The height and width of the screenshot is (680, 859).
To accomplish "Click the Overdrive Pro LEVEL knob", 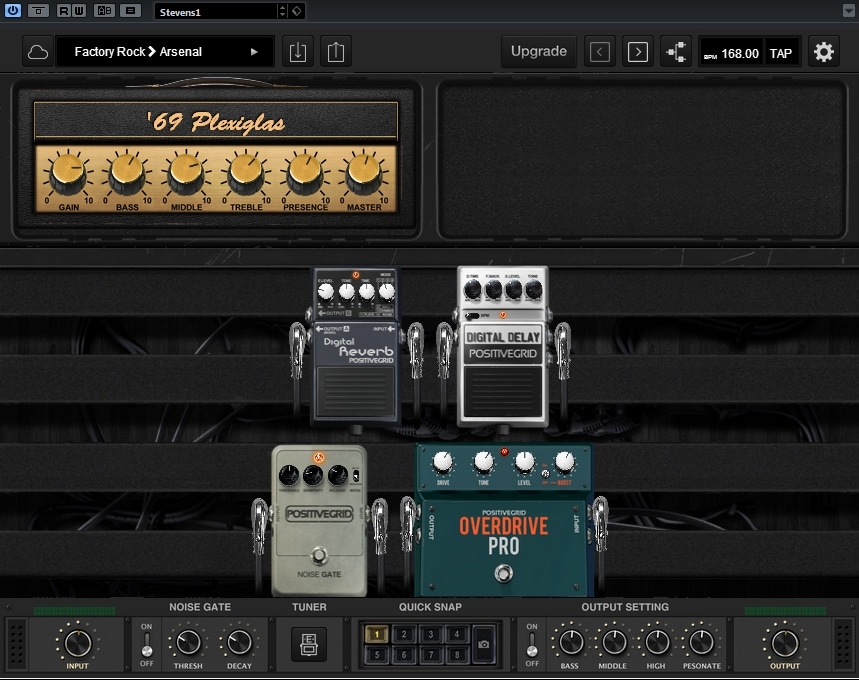I will (x=524, y=463).
